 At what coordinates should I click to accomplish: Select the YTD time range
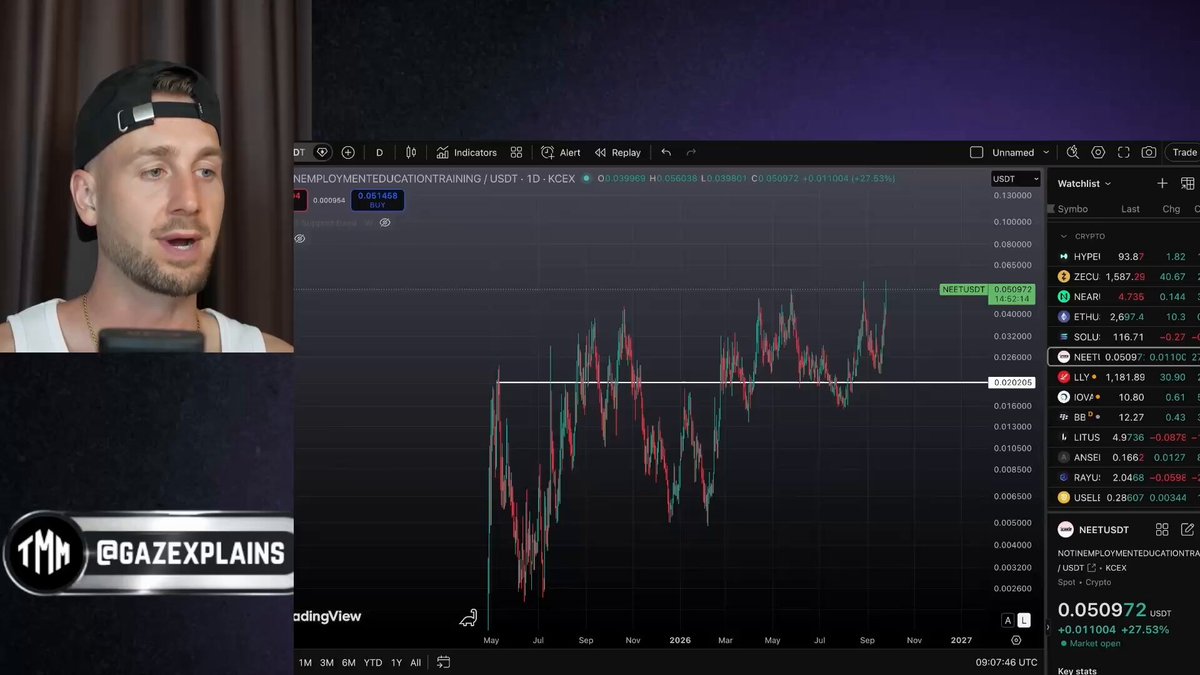tap(373, 662)
